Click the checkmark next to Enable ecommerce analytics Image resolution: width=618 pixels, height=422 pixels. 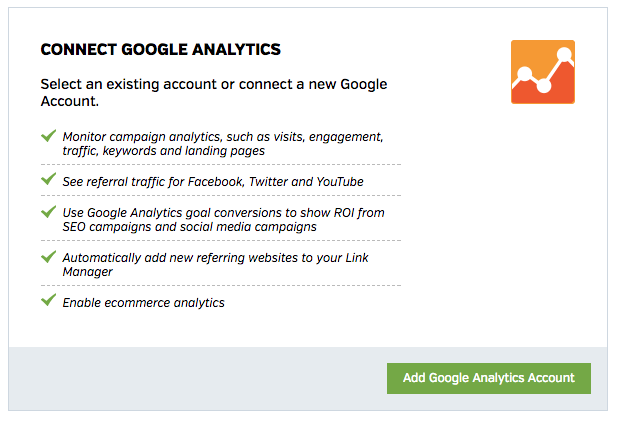point(48,300)
